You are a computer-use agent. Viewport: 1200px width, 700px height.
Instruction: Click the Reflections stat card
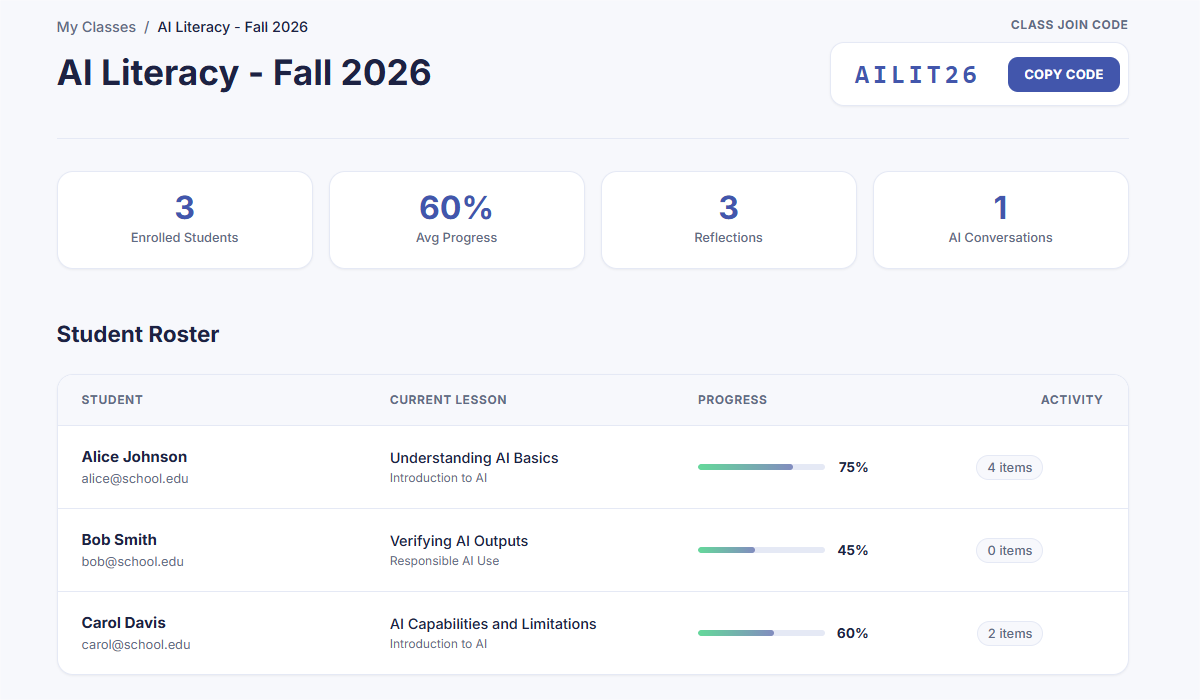click(729, 220)
